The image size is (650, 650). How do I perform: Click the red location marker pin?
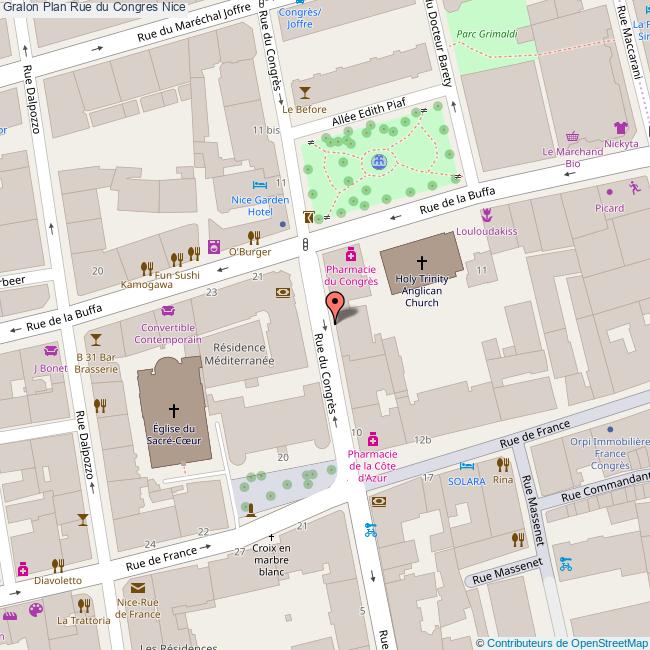(x=335, y=304)
